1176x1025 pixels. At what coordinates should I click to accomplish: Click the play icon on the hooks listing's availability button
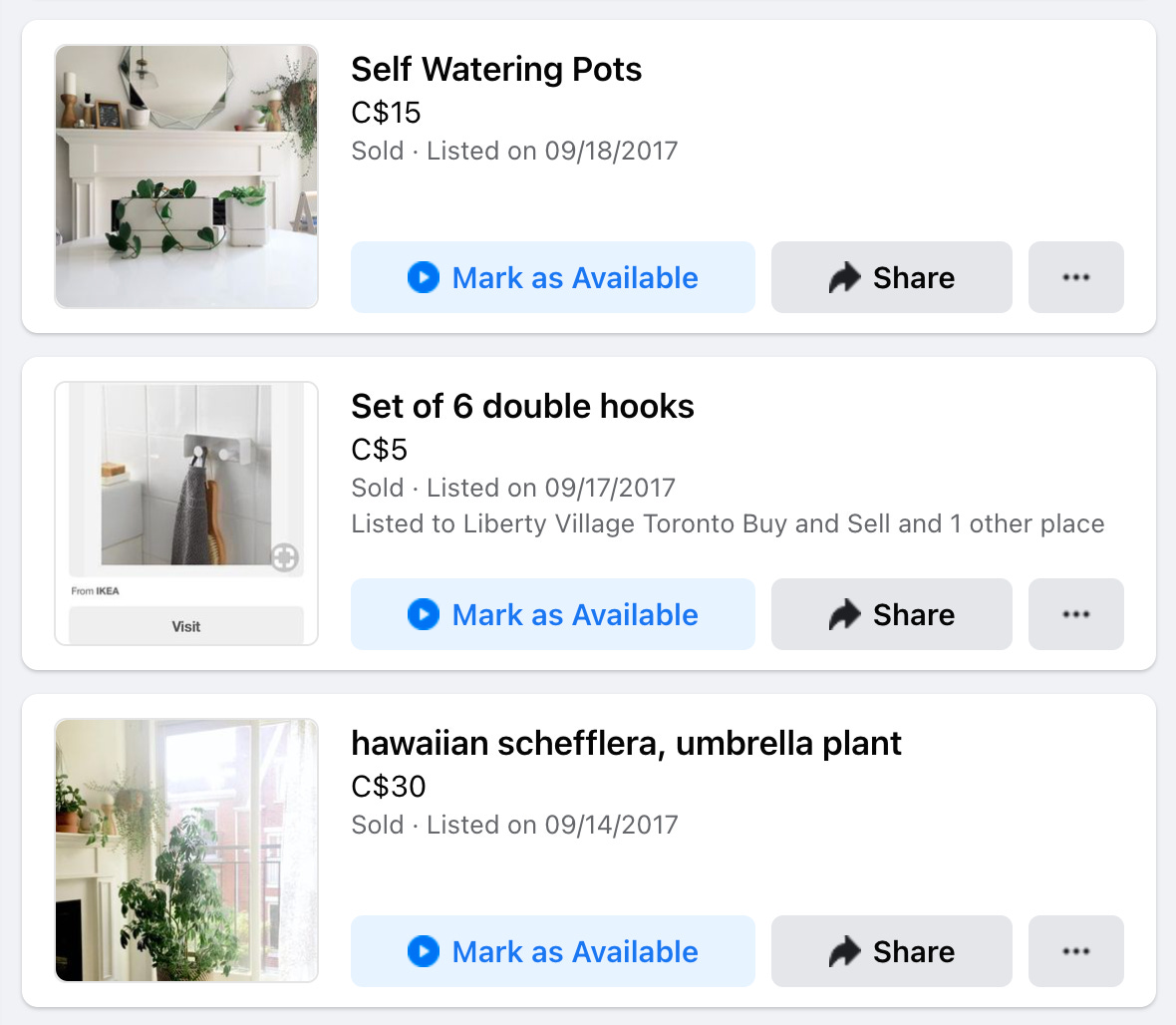point(424,615)
